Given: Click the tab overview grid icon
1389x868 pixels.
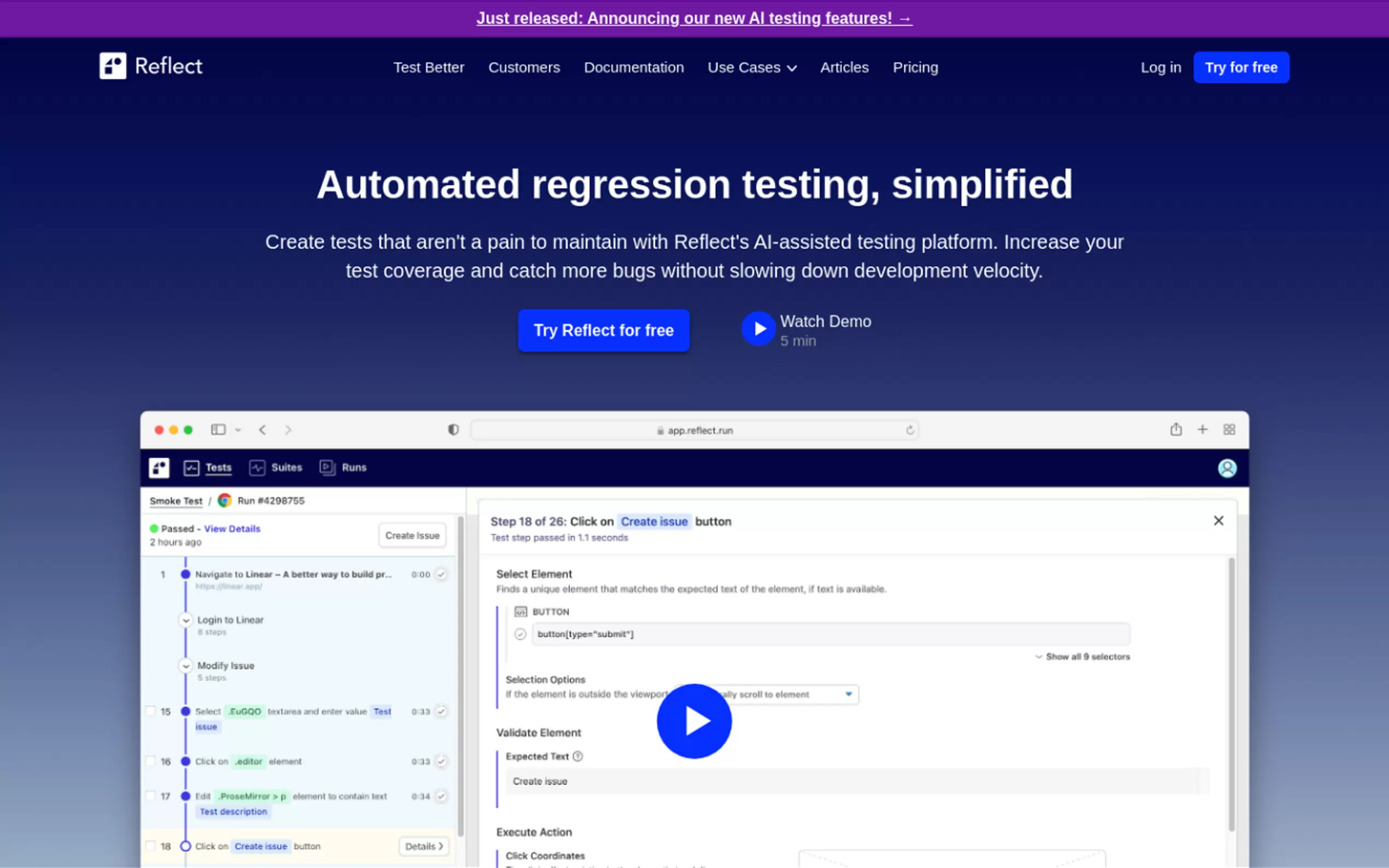Looking at the screenshot, I should tap(1229, 430).
